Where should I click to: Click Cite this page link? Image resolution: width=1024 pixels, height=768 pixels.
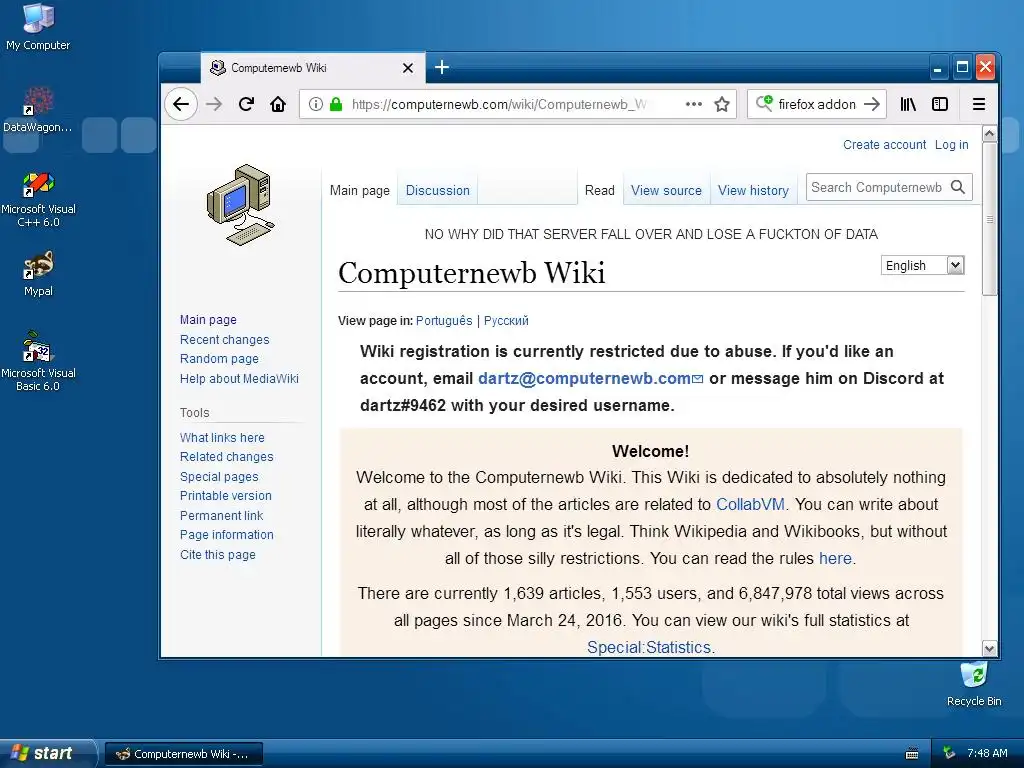(217, 554)
